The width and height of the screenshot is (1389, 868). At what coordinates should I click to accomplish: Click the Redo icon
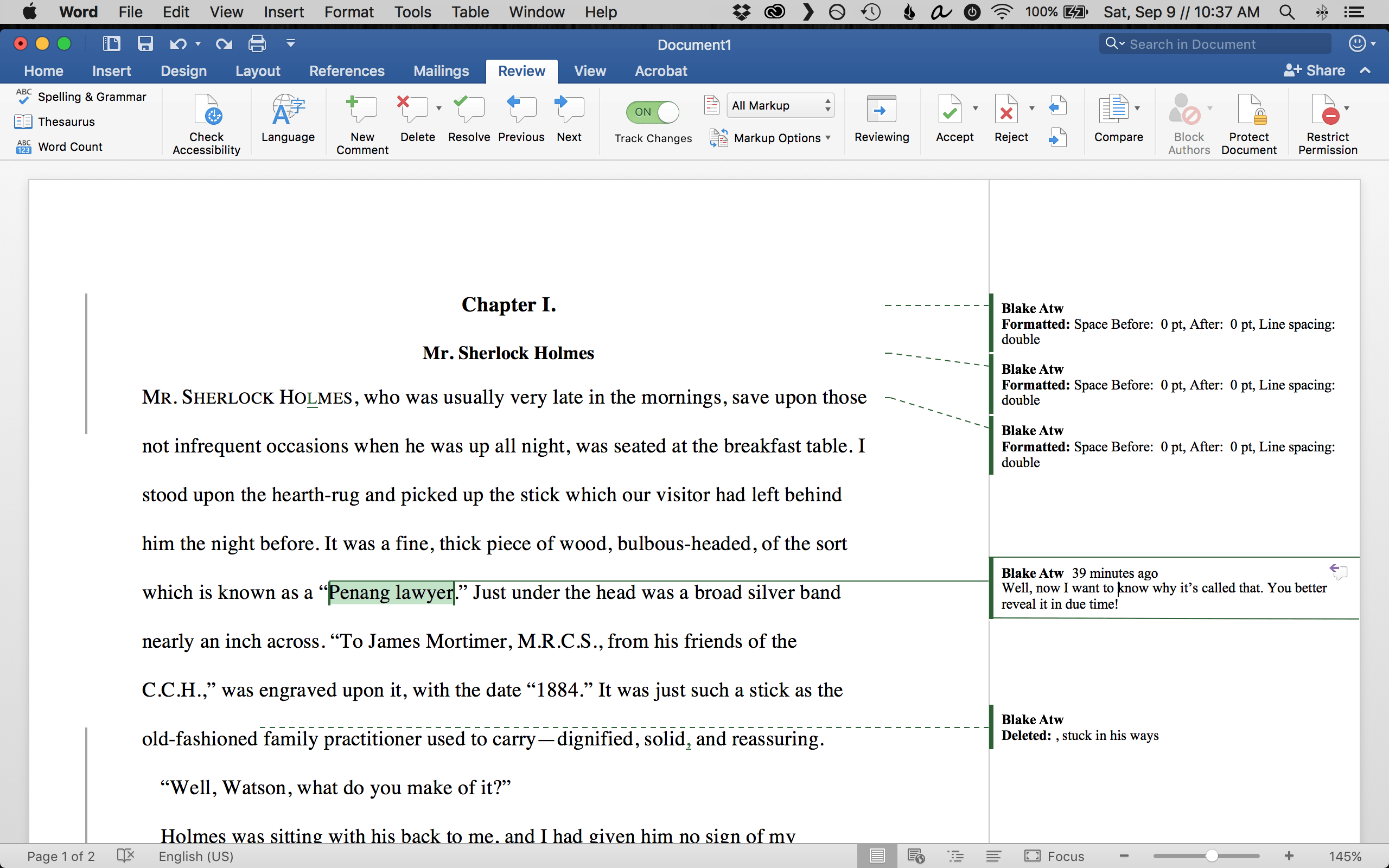(224, 43)
